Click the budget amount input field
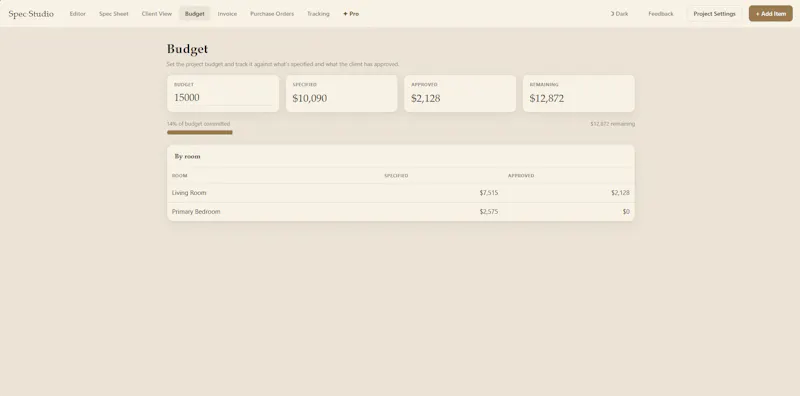Viewport: 800px width, 396px height. point(223,97)
